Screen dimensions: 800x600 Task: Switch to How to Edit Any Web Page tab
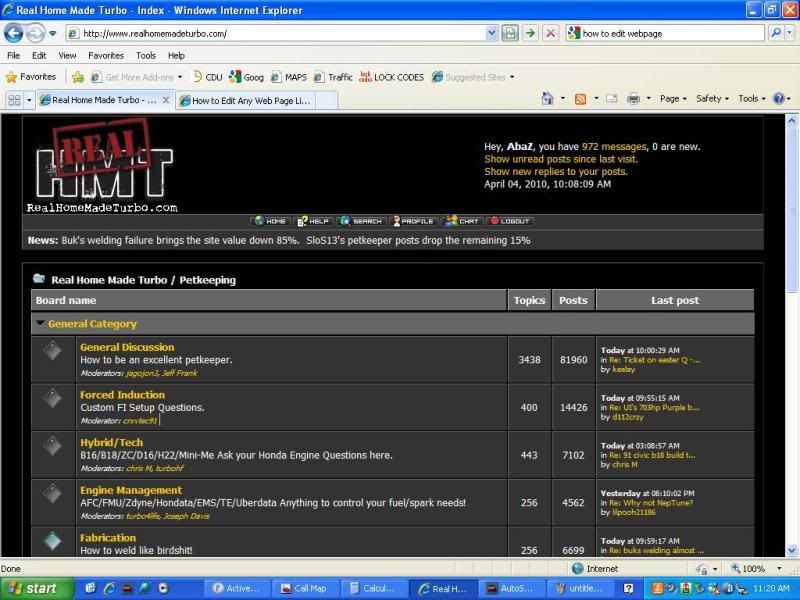click(x=246, y=101)
